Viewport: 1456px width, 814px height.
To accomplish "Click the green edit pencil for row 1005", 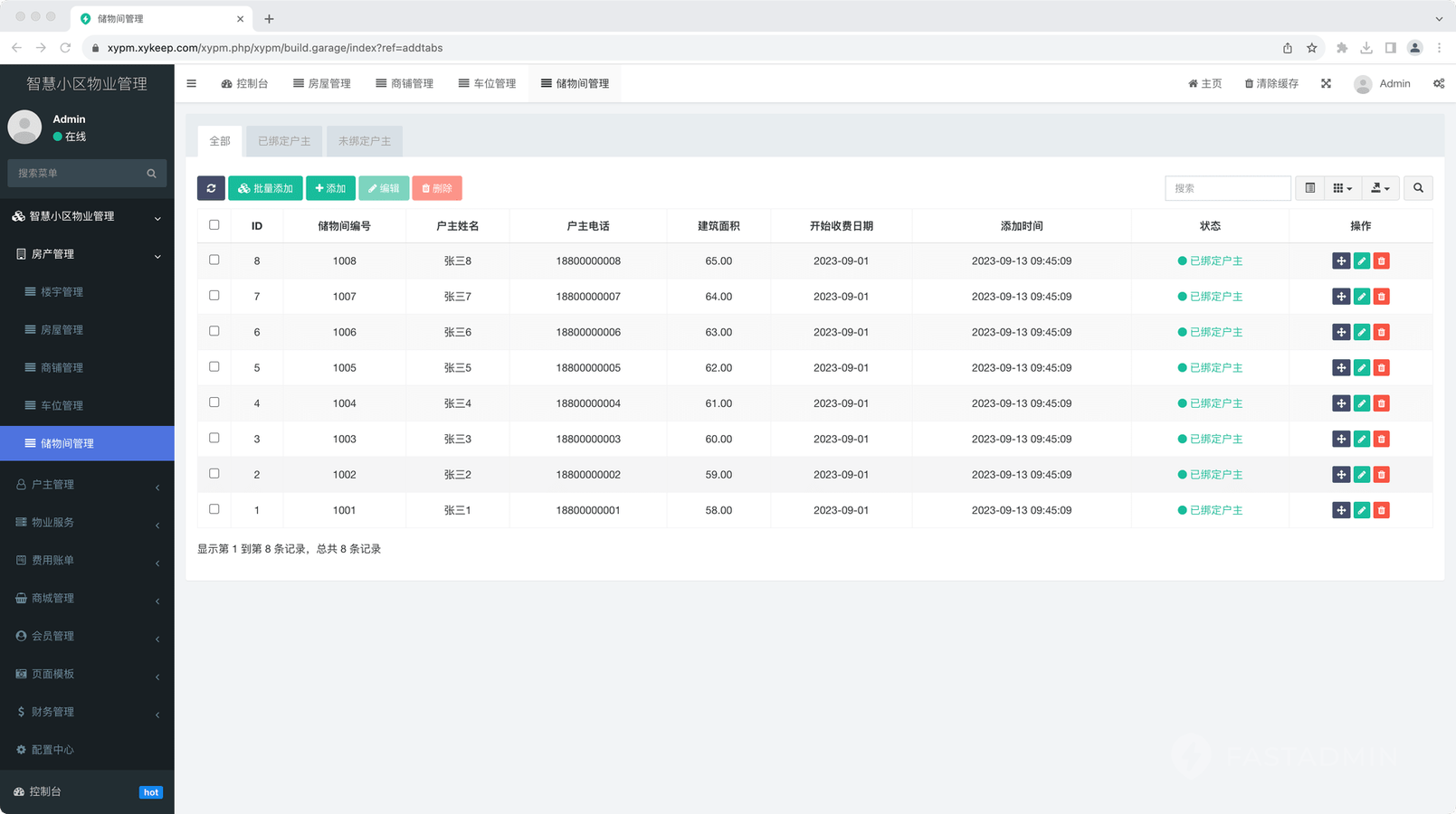I will [x=1361, y=368].
